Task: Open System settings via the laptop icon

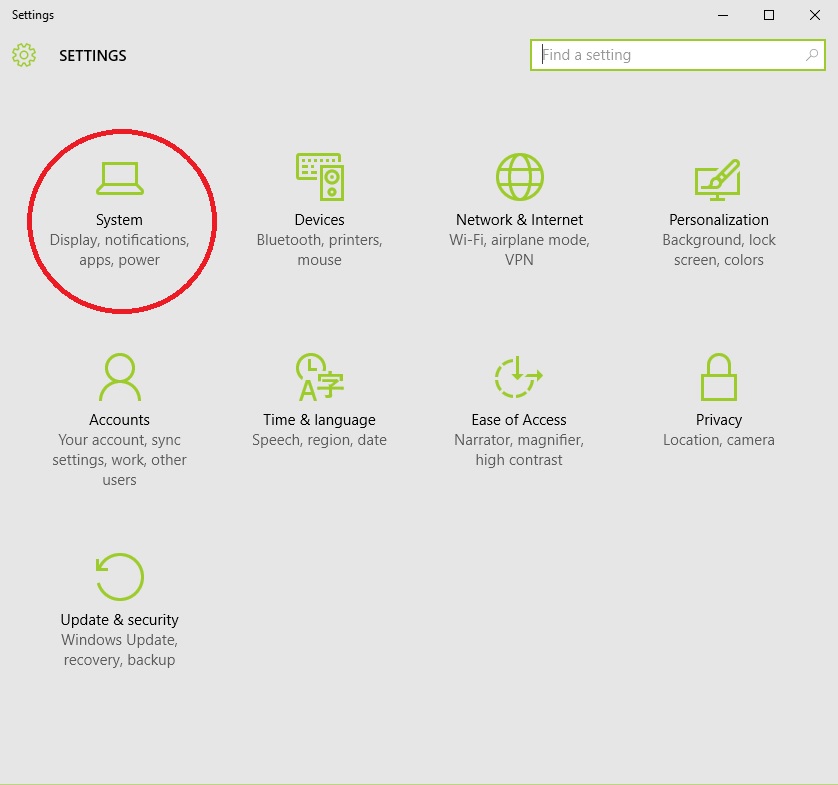Action: point(120,178)
